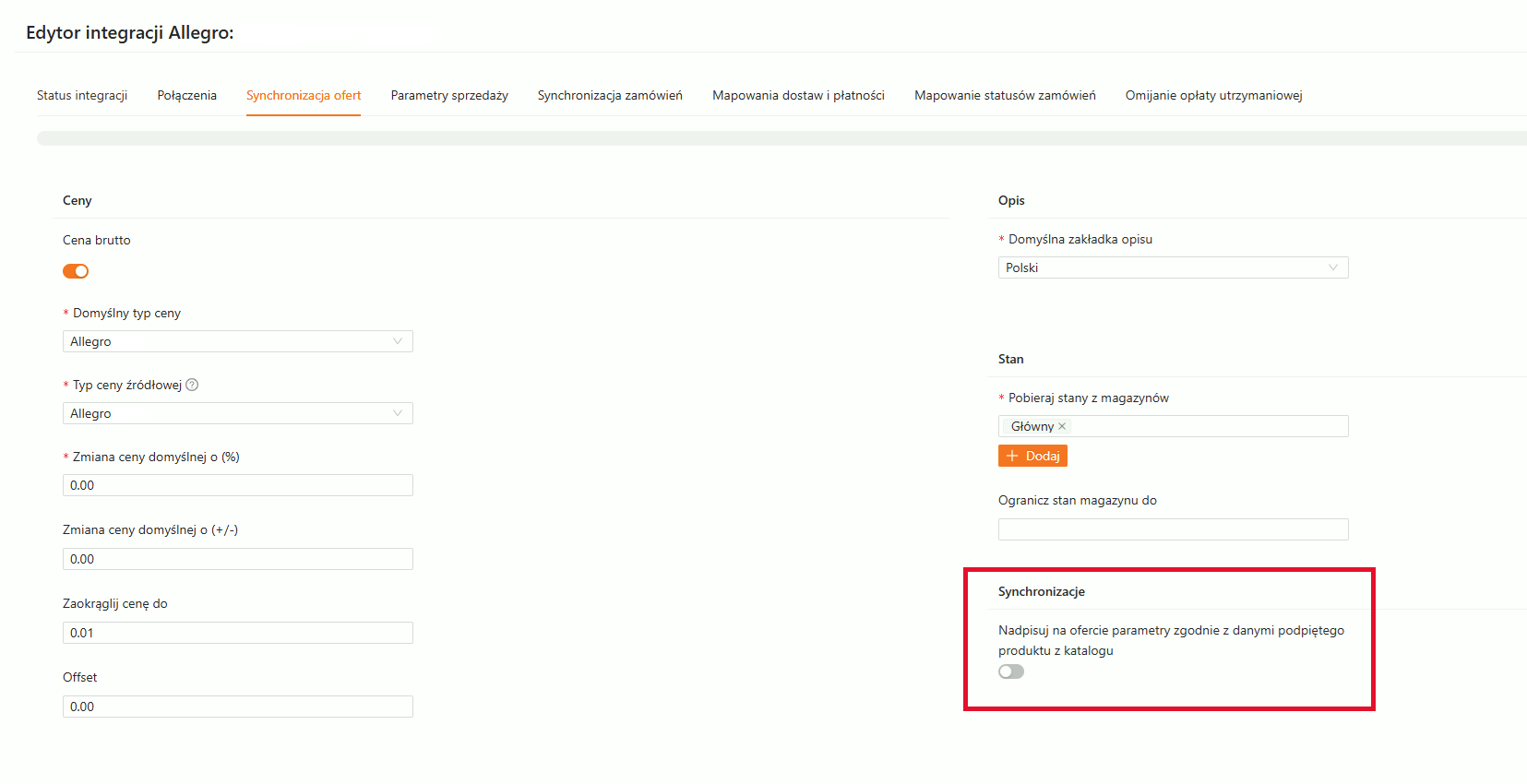Focus the Zmiana ceny domyślnej o (+/-) field
1527x784 pixels.
[237, 559]
